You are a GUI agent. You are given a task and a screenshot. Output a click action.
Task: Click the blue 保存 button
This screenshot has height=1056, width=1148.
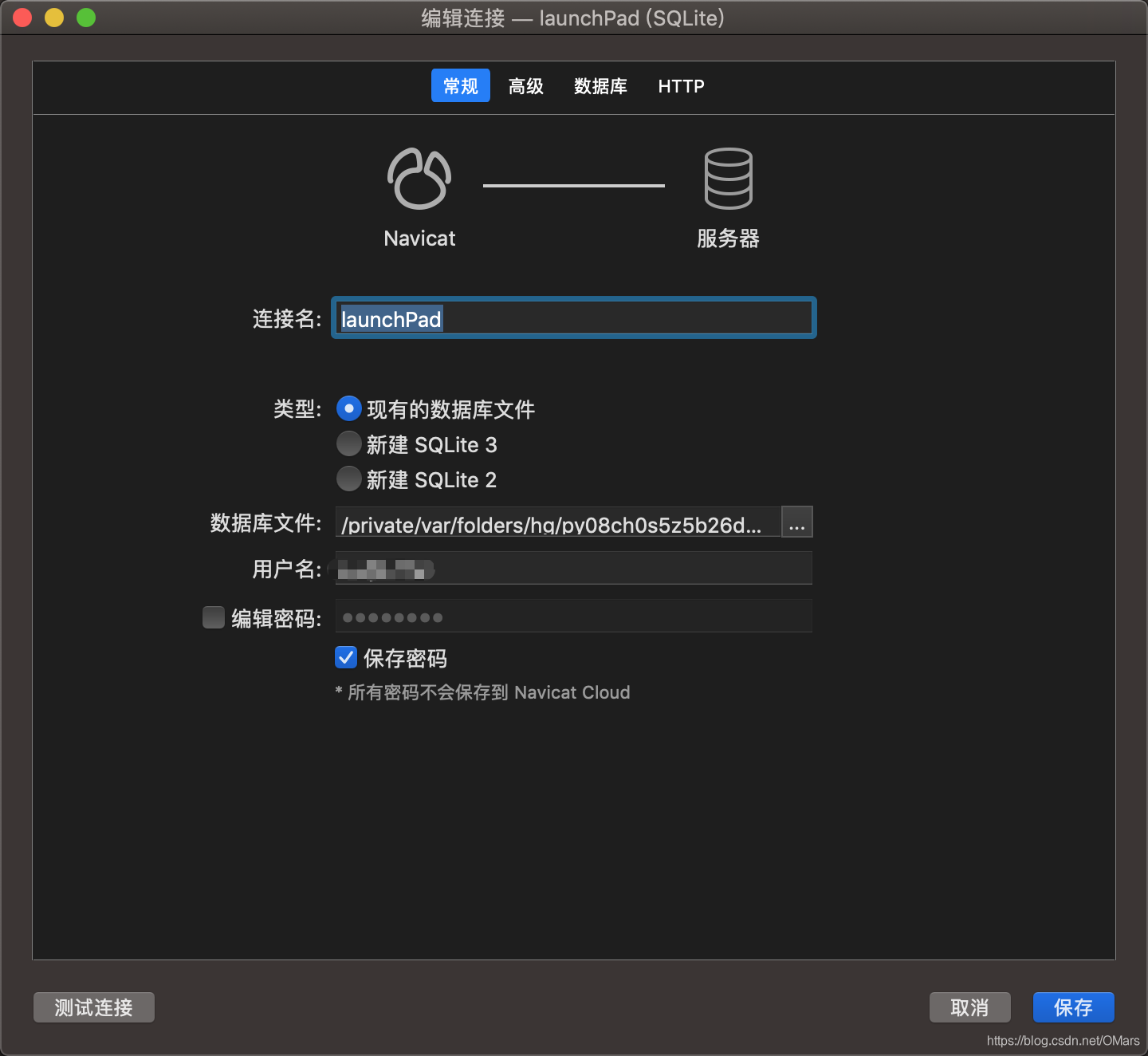pyautogui.click(x=1074, y=1007)
